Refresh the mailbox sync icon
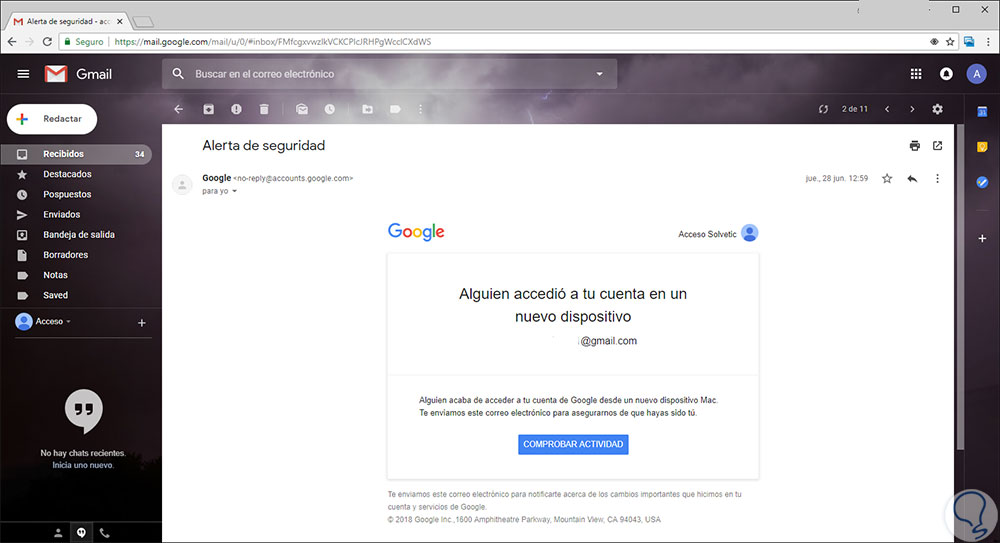1000x543 pixels. click(x=823, y=109)
